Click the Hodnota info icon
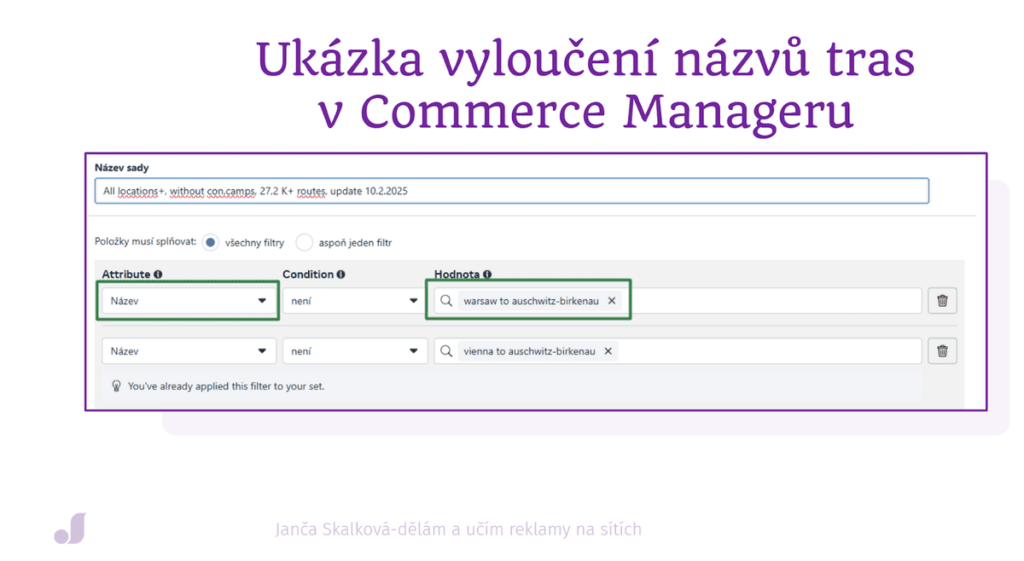 [x=487, y=274]
